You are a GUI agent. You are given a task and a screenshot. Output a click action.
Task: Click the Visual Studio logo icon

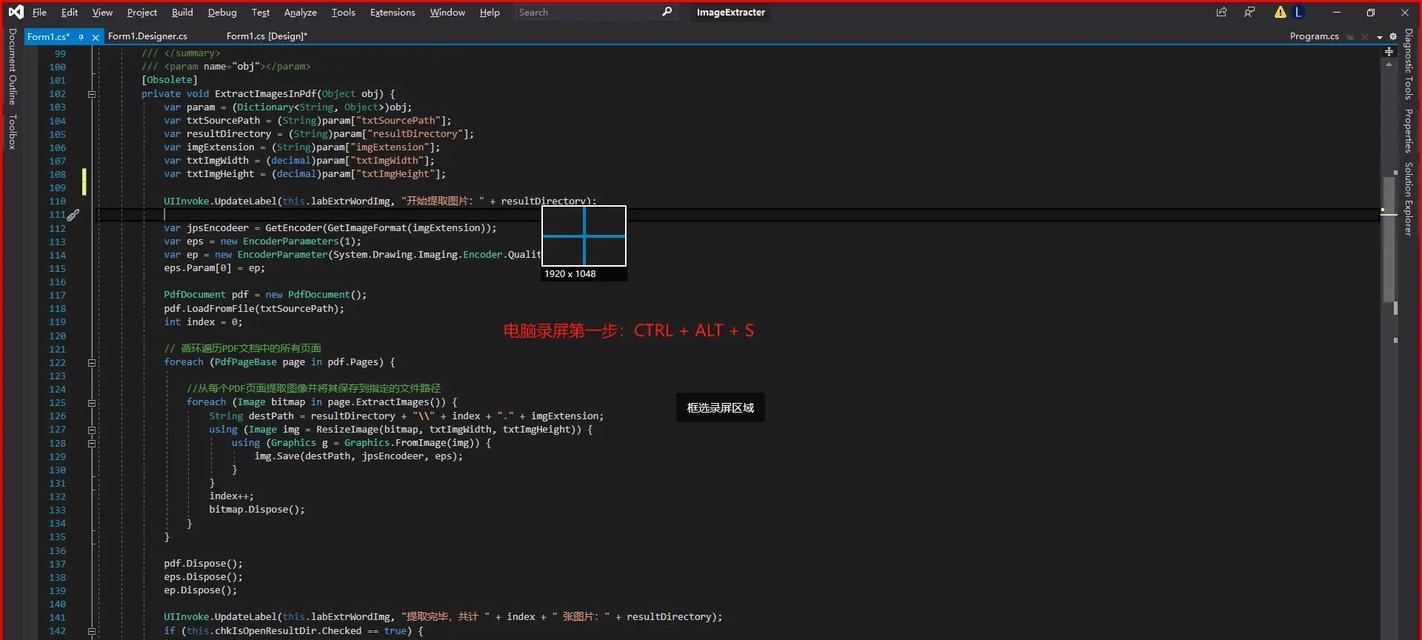13,12
